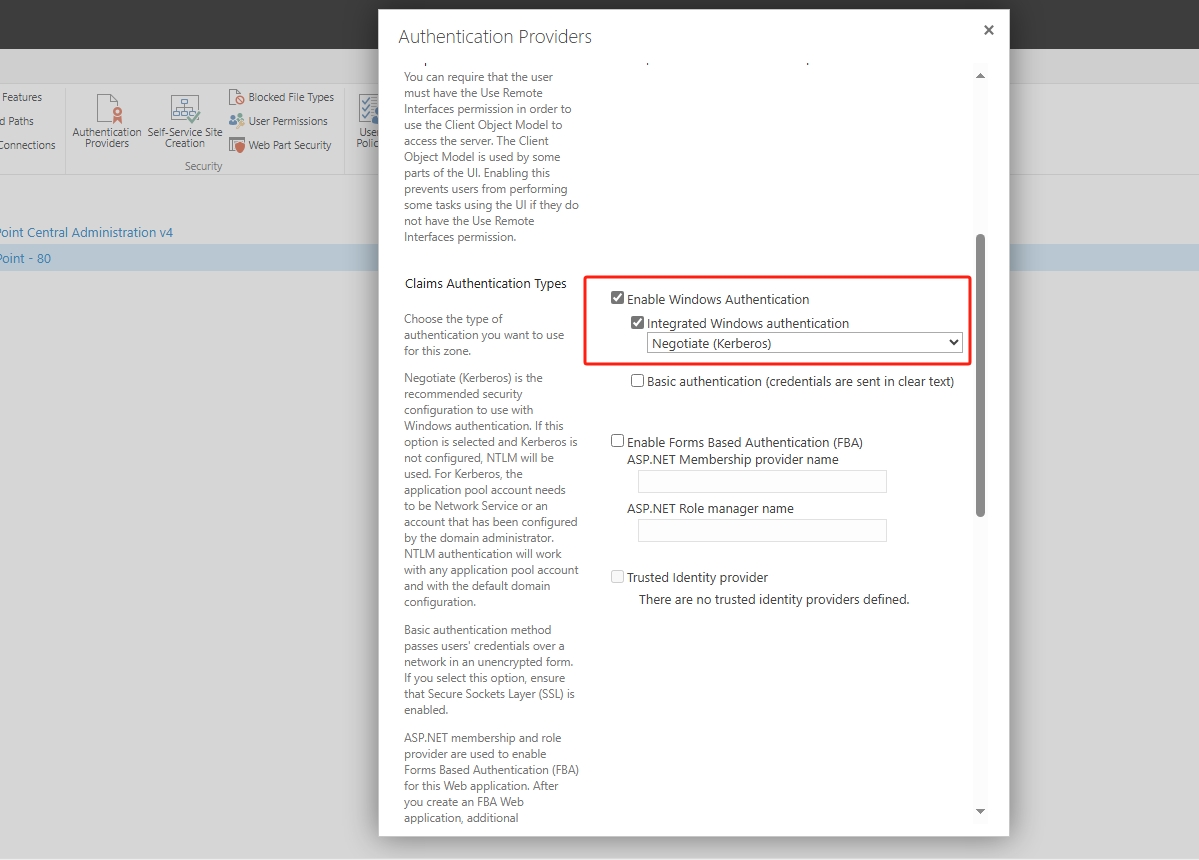Click the dialog vertical scrollbar thumb

click(x=980, y=375)
